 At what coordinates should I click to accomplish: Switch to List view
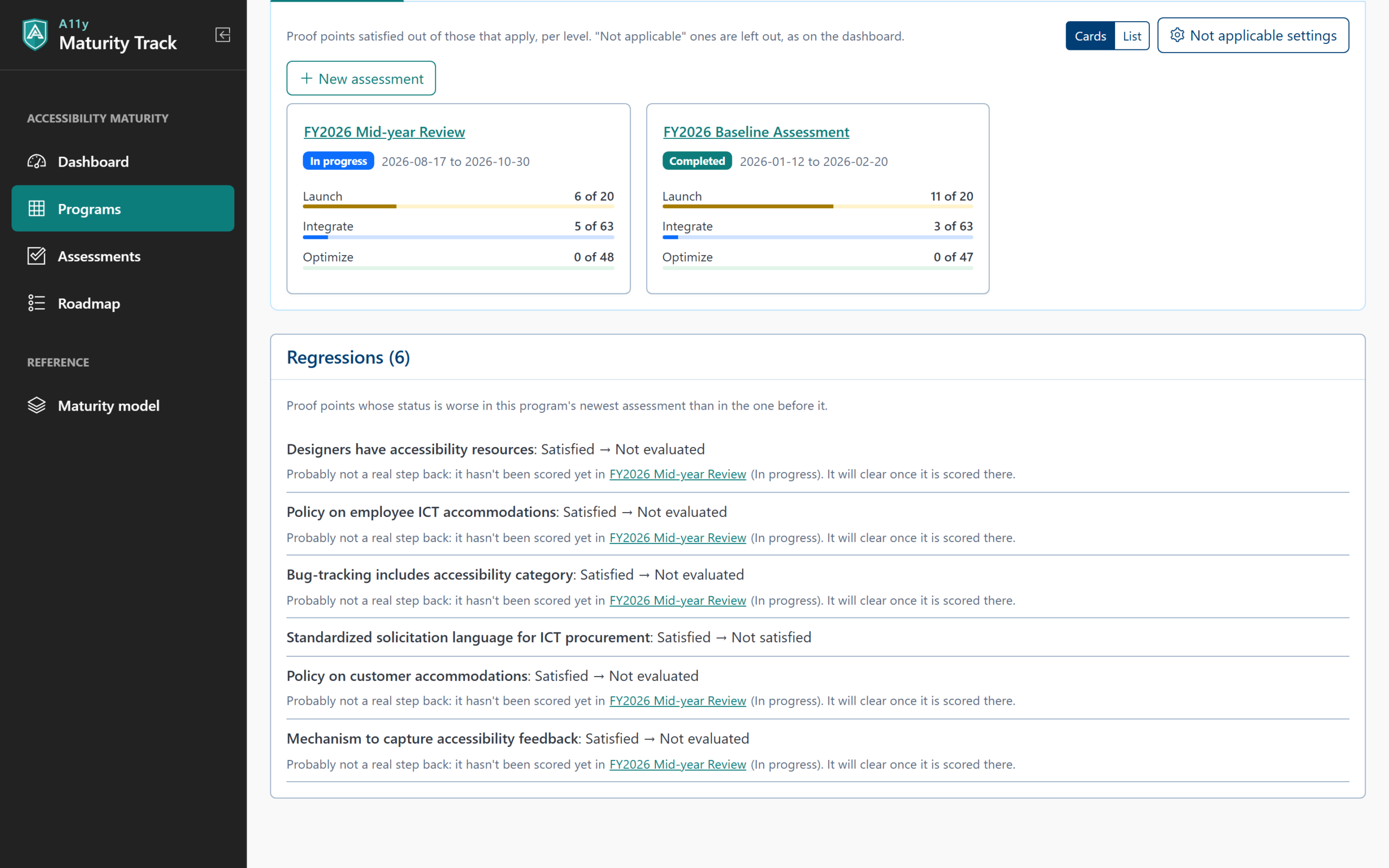pyautogui.click(x=1132, y=36)
